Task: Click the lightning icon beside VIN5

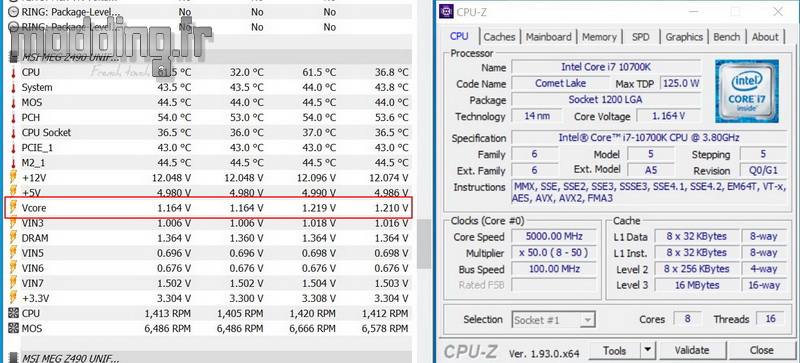Action: 13,253
